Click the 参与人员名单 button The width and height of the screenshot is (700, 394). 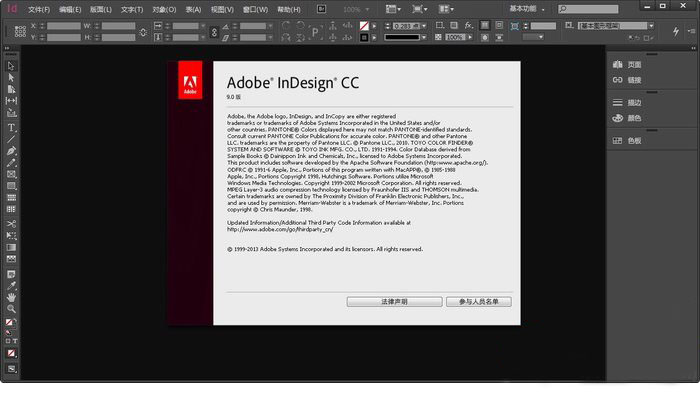click(x=479, y=302)
